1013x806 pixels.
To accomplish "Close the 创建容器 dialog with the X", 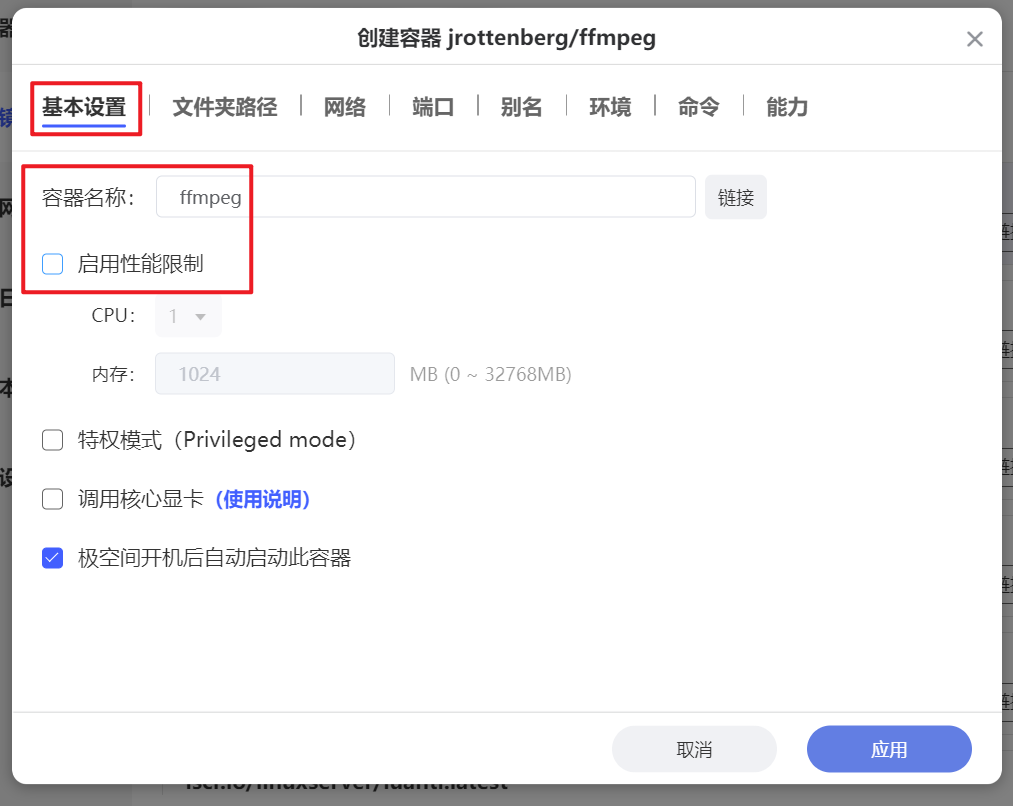I will (974, 39).
